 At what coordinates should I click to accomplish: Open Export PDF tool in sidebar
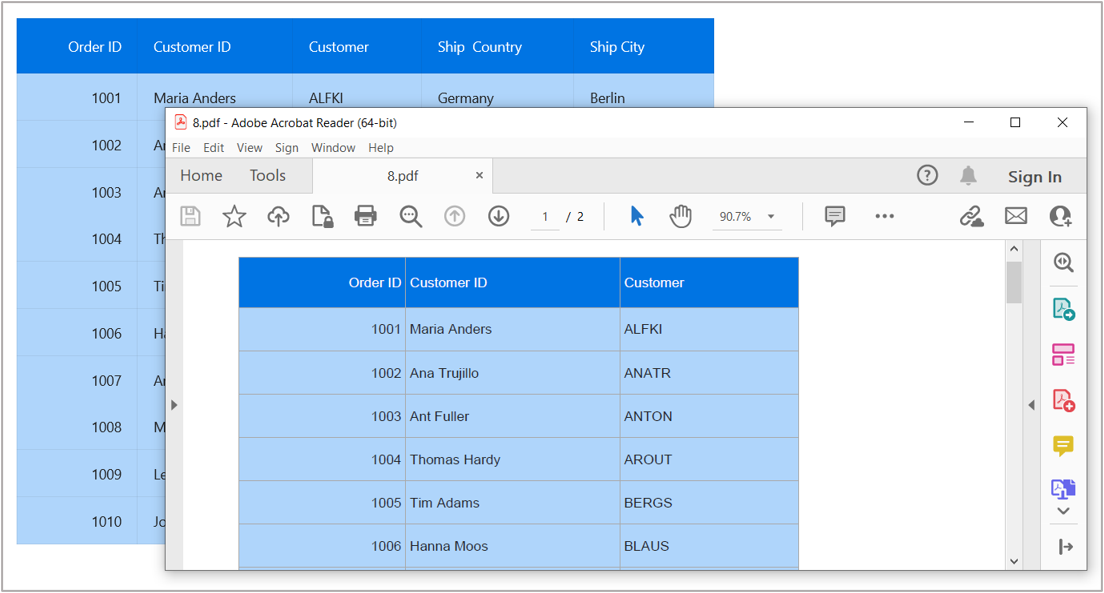pos(1063,309)
